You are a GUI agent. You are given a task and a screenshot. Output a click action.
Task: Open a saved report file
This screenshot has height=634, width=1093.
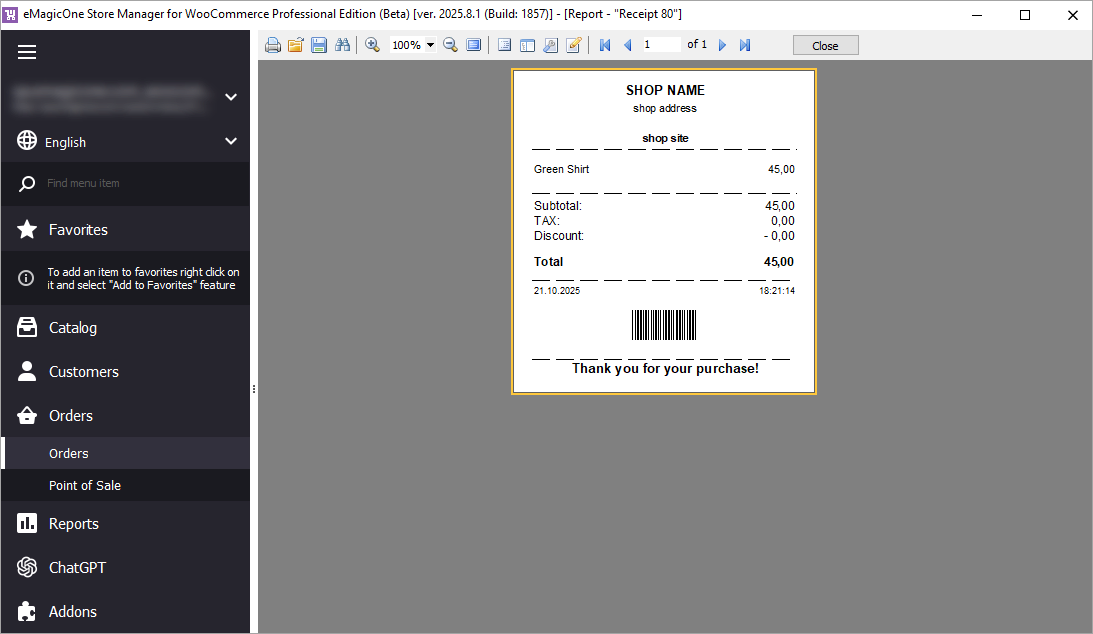295,44
